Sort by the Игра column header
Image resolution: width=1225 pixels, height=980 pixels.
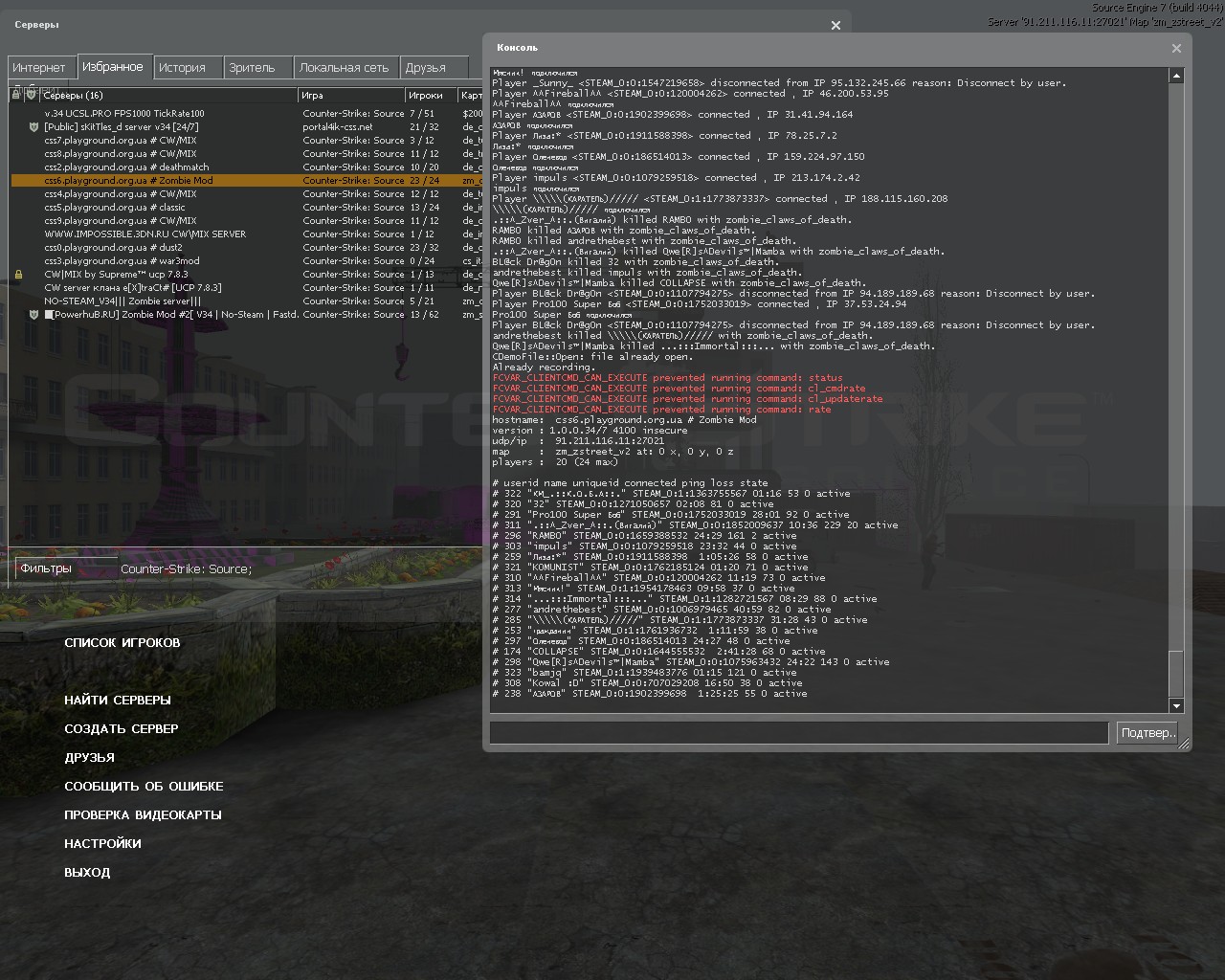tap(352, 95)
